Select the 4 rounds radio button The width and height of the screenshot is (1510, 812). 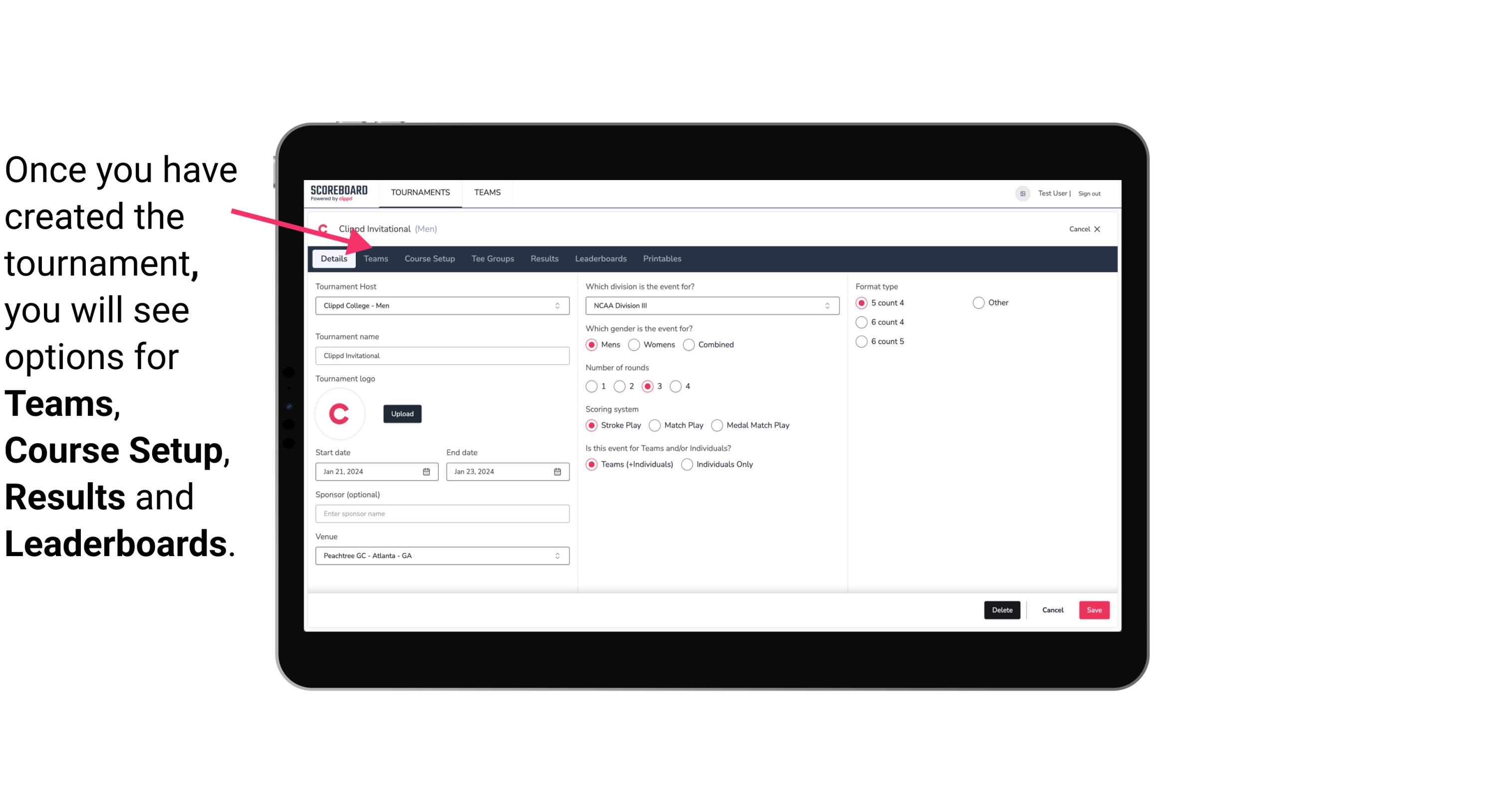tap(677, 386)
